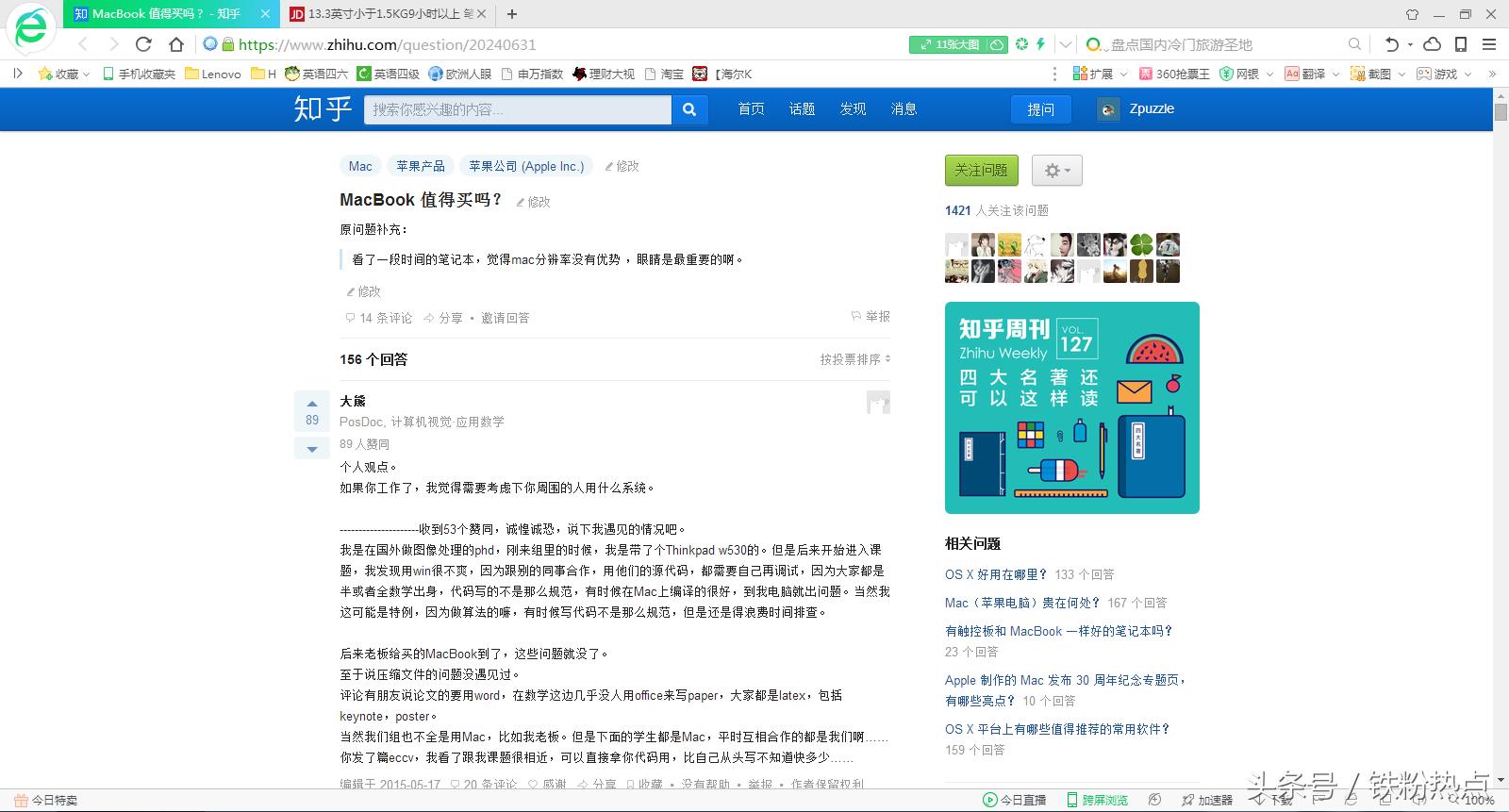Screen dimensions: 1509x812
Task: Open related question about Mac 30 周年纪念专题页
Action: [x=1066, y=690]
